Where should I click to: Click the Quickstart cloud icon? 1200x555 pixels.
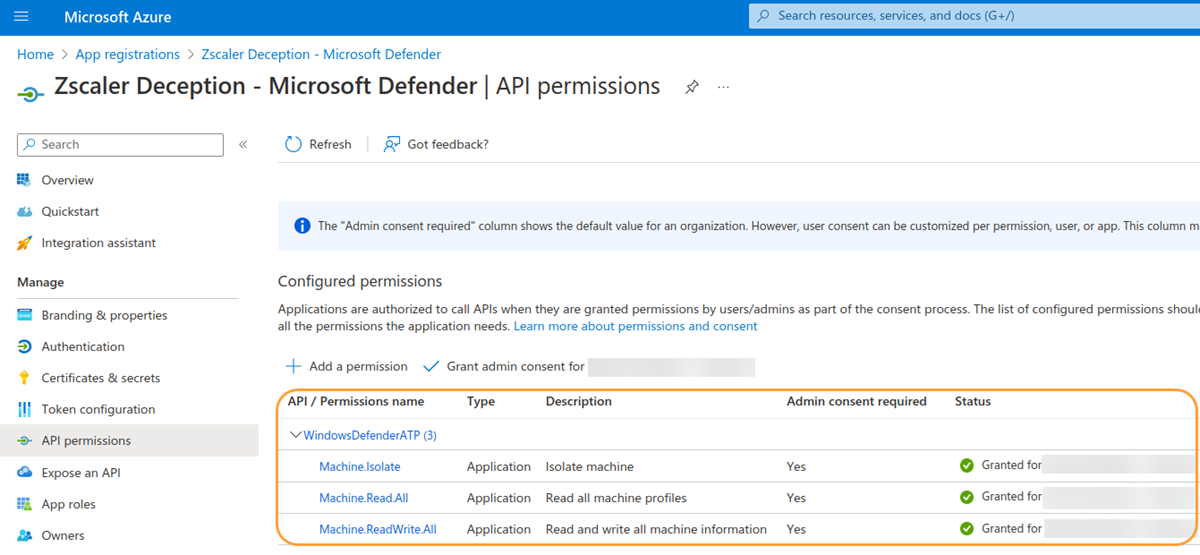click(x=25, y=211)
